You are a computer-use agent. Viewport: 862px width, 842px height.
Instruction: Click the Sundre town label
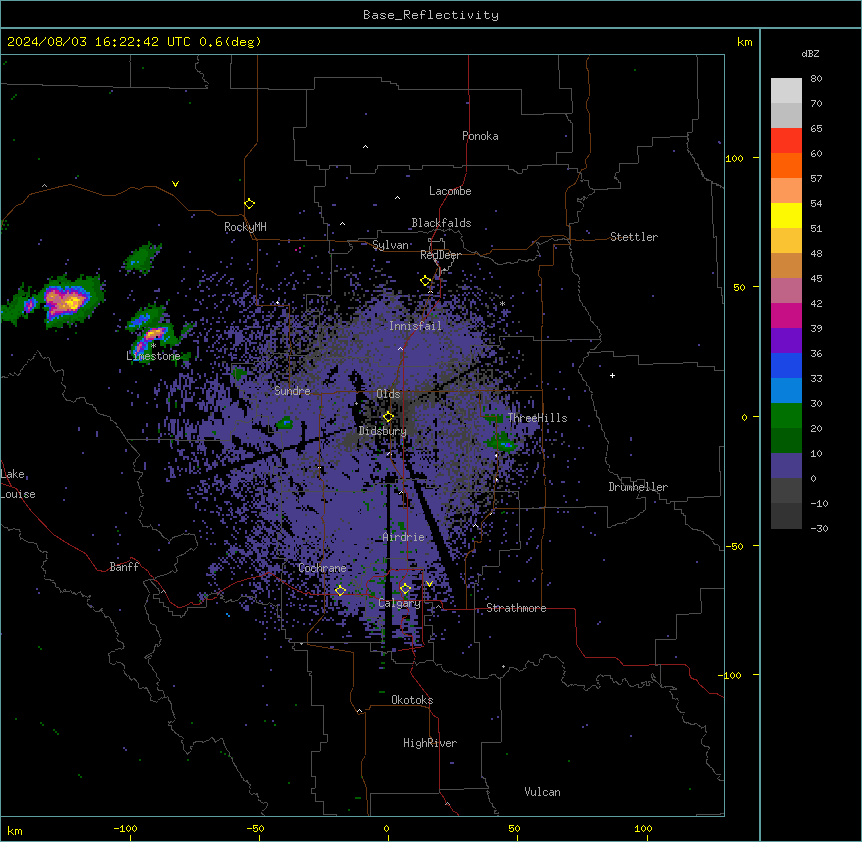click(292, 391)
